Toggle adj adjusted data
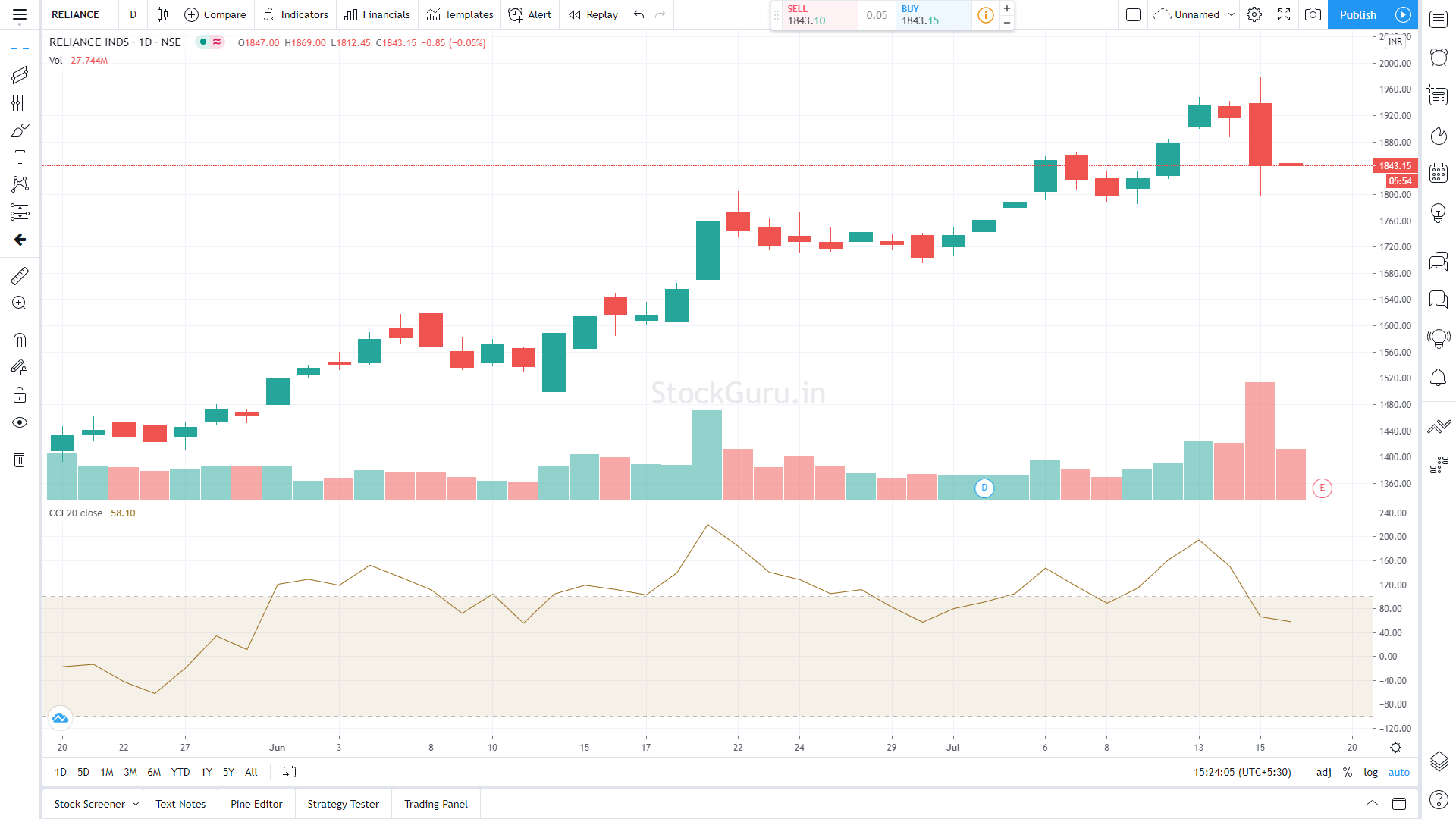Viewport: 1456px width, 819px height. [x=1324, y=772]
